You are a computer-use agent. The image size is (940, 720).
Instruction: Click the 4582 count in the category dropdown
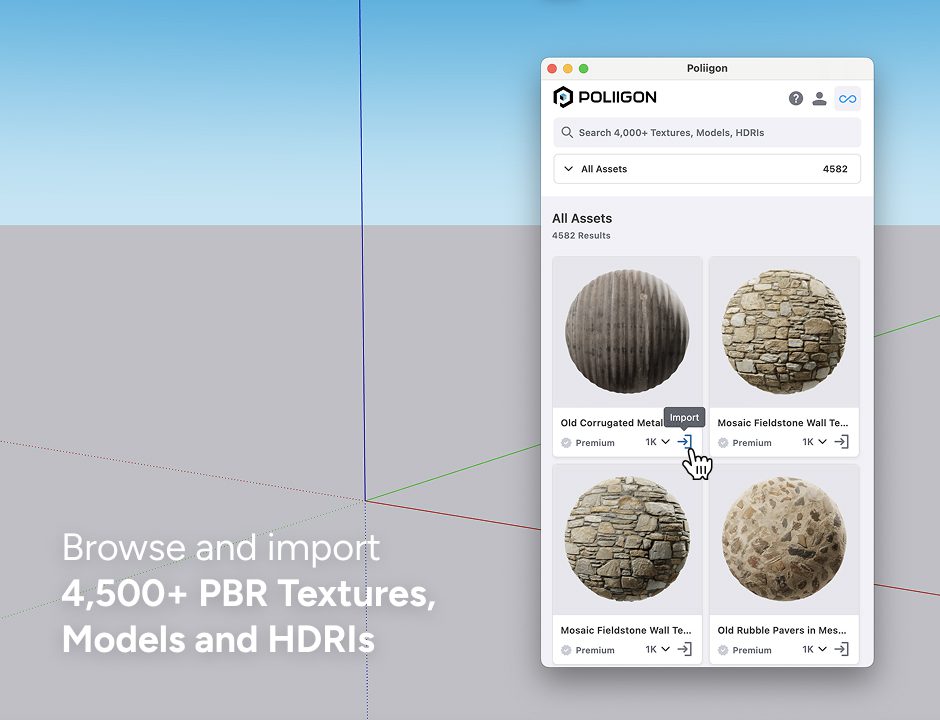coord(835,169)
